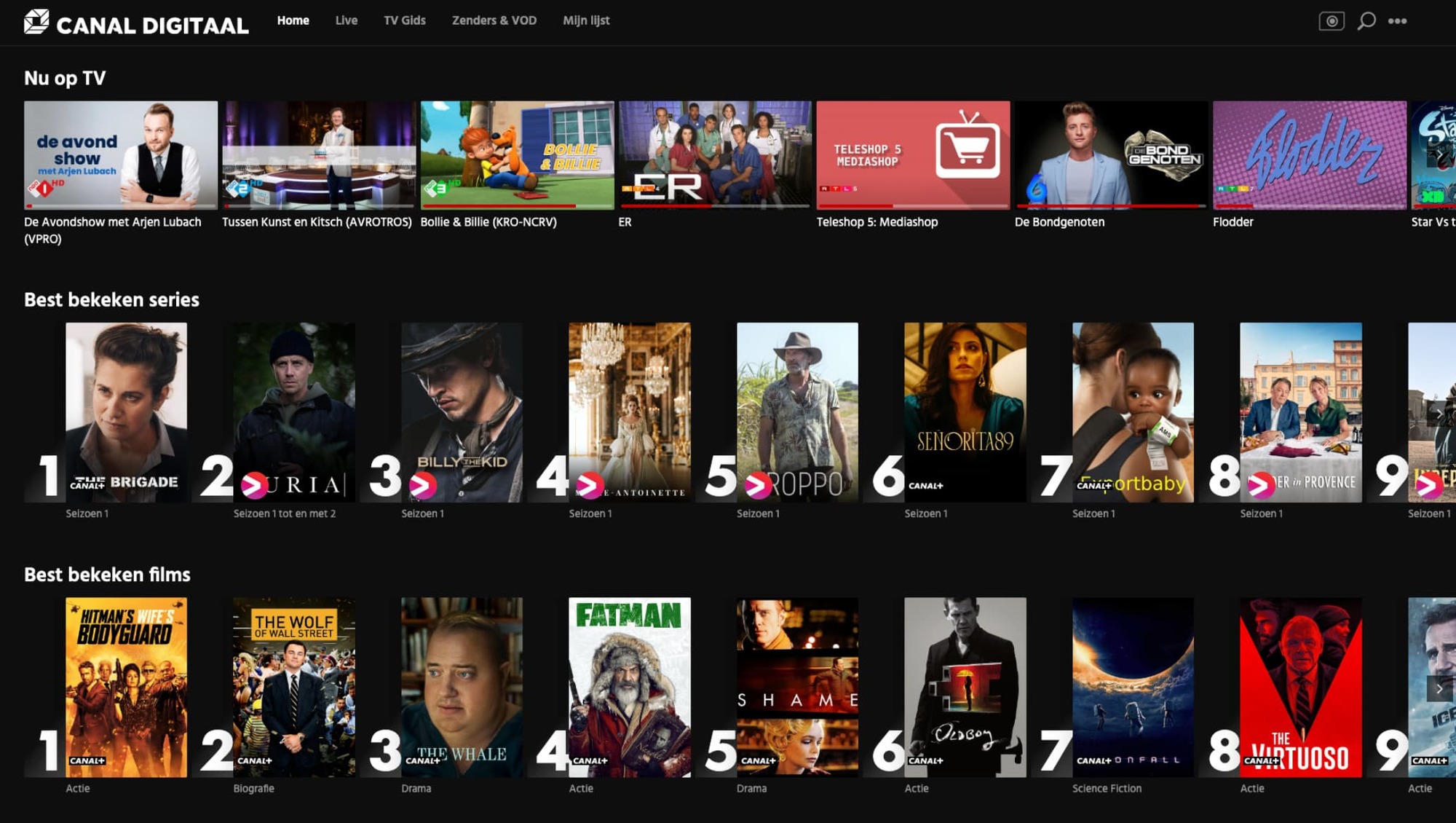Open the Moonfall film poster
The height and width of the screenshot is (823, 1456).
coord(1133,688)
